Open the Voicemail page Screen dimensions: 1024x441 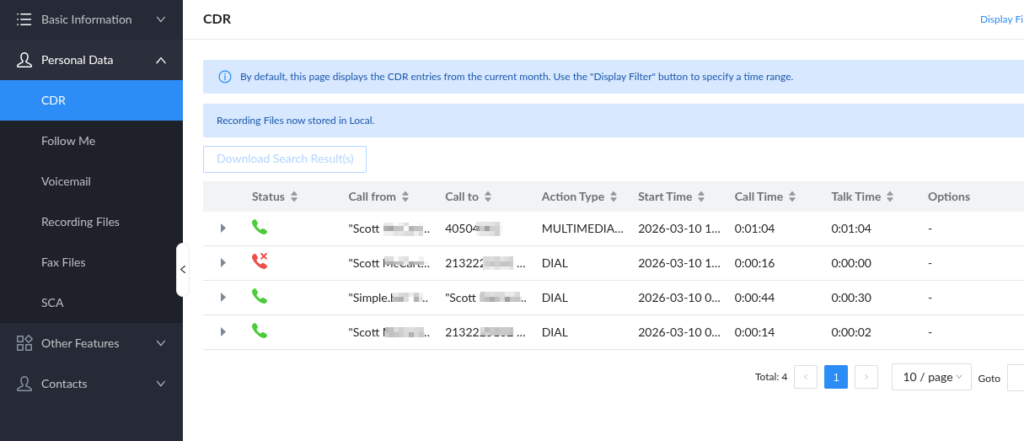66,181
